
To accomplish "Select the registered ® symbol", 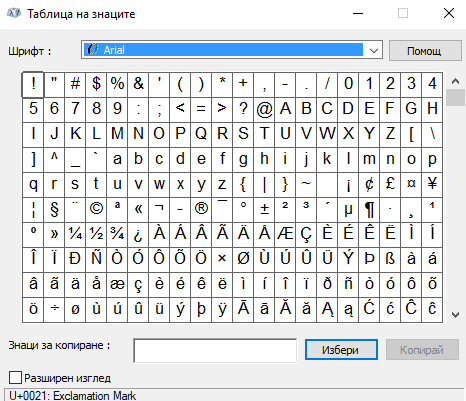I will point(201,210).
